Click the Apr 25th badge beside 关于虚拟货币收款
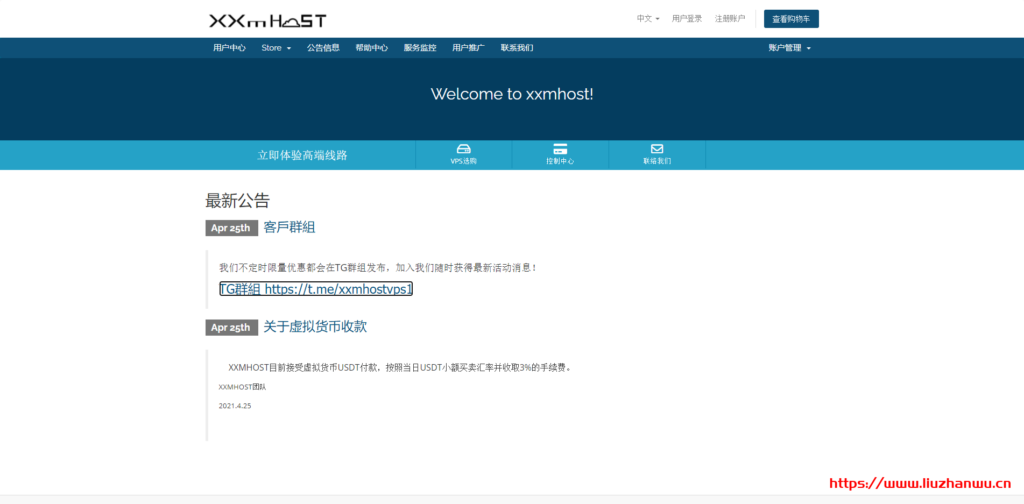Viewport: 1024px width, 504px height. click(231, 327)
